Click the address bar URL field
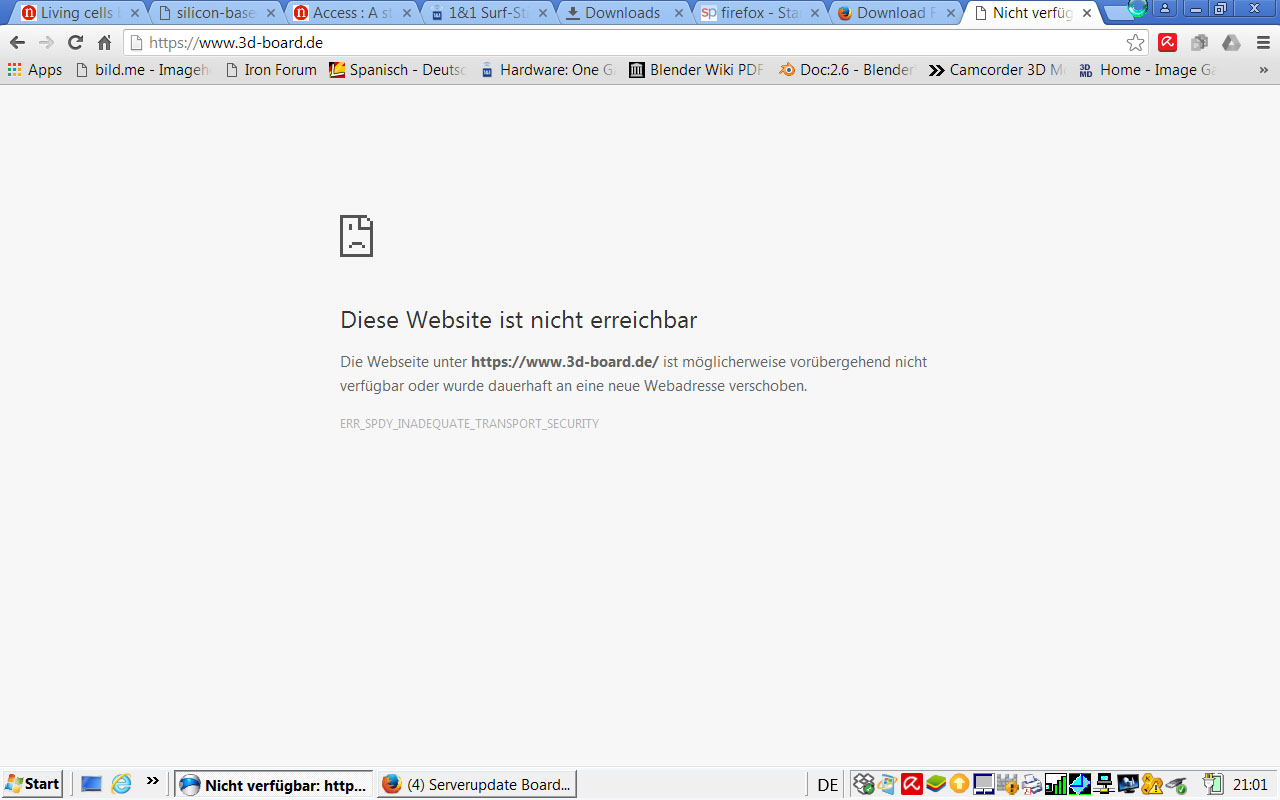Viewport: 1280px width, 800px height. (634, 43)
